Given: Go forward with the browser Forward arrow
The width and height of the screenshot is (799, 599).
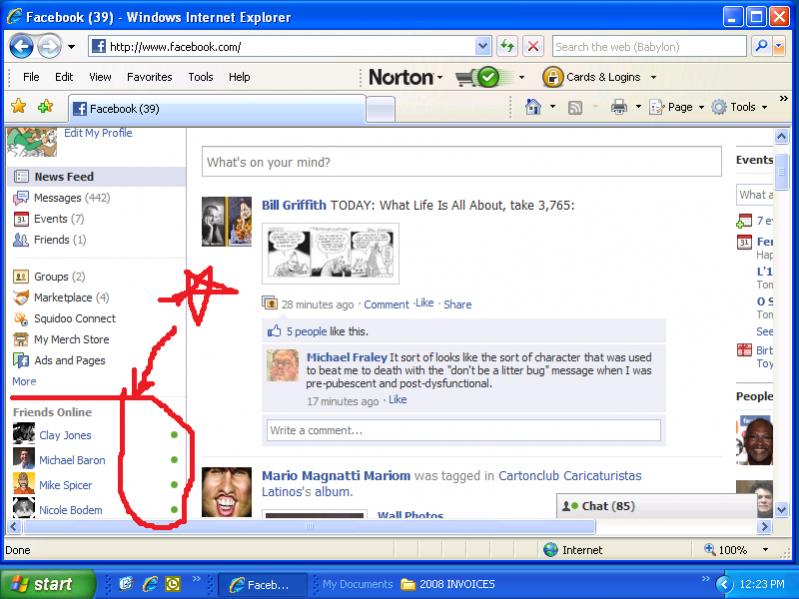Looking at the screenshot, I should pos(49,47).
